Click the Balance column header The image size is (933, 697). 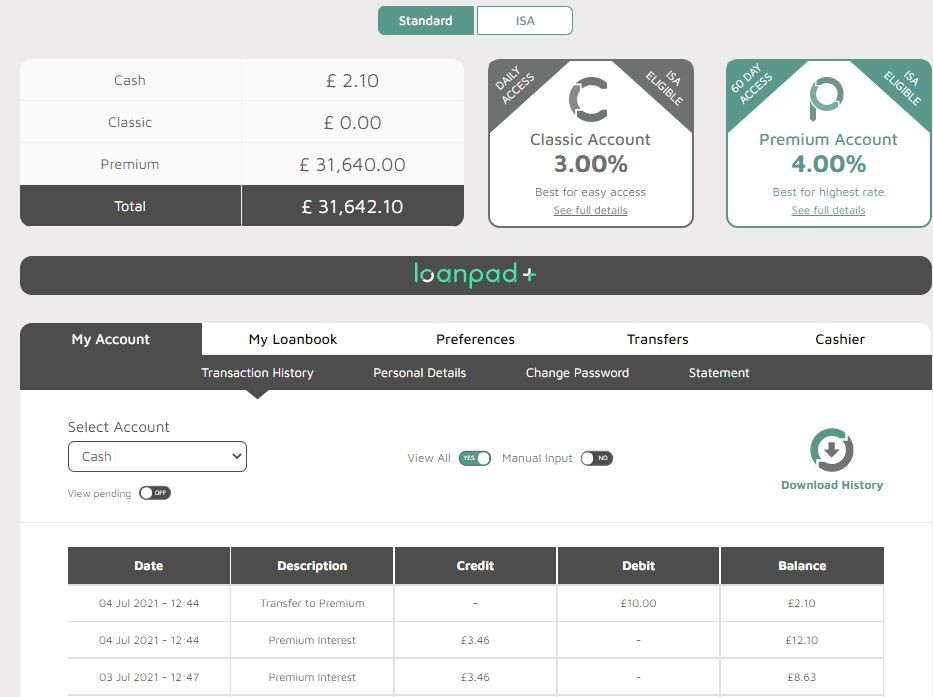(x=802, y=565)
